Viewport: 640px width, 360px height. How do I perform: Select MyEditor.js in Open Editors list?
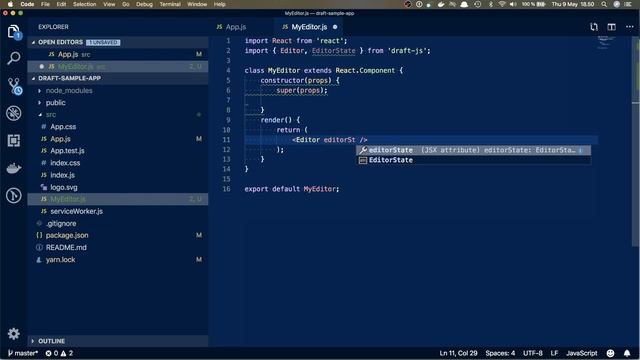pyautogui.click(x=118, y=67)
